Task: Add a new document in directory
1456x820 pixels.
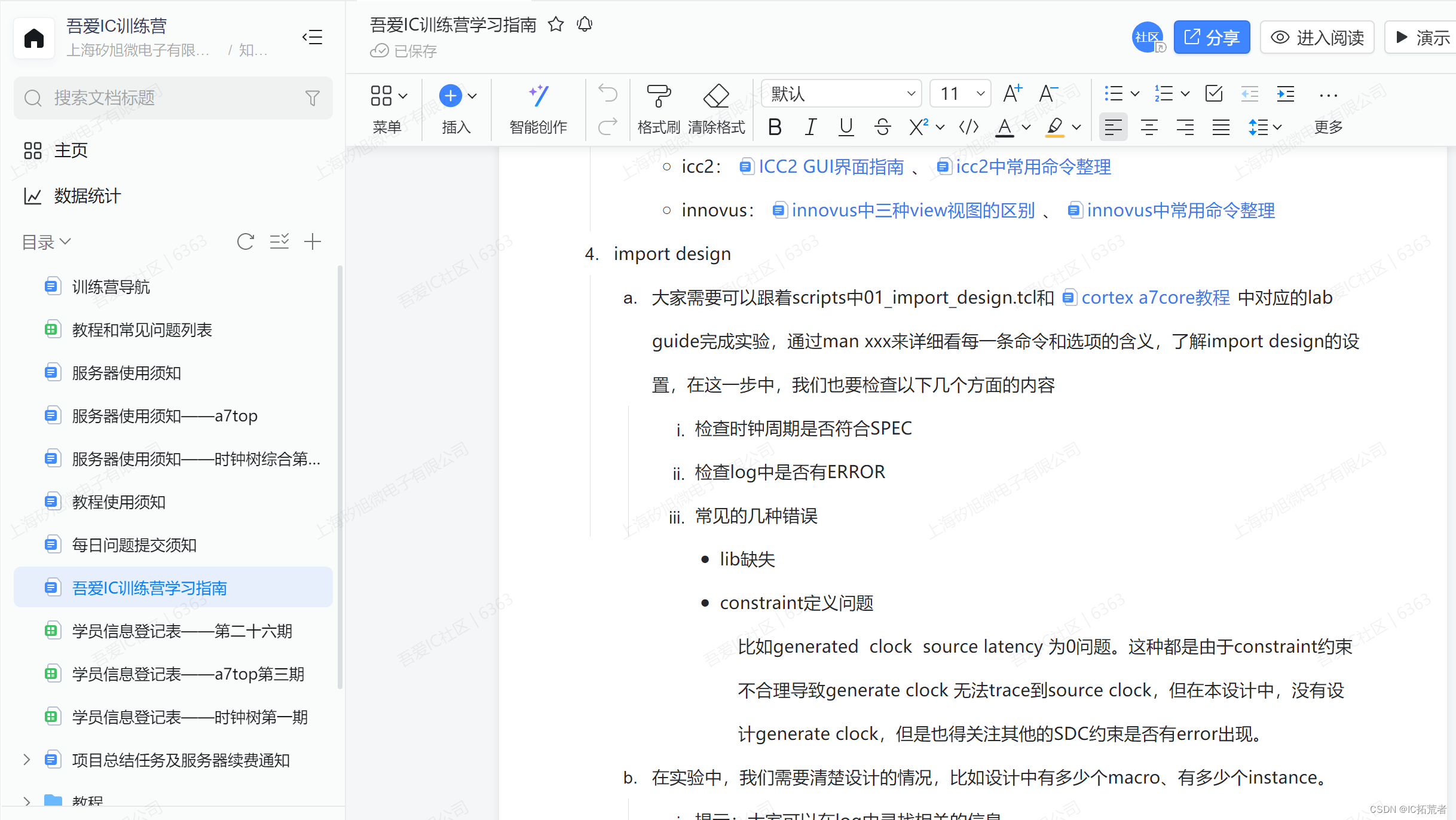Action: [x=313, y=241]
